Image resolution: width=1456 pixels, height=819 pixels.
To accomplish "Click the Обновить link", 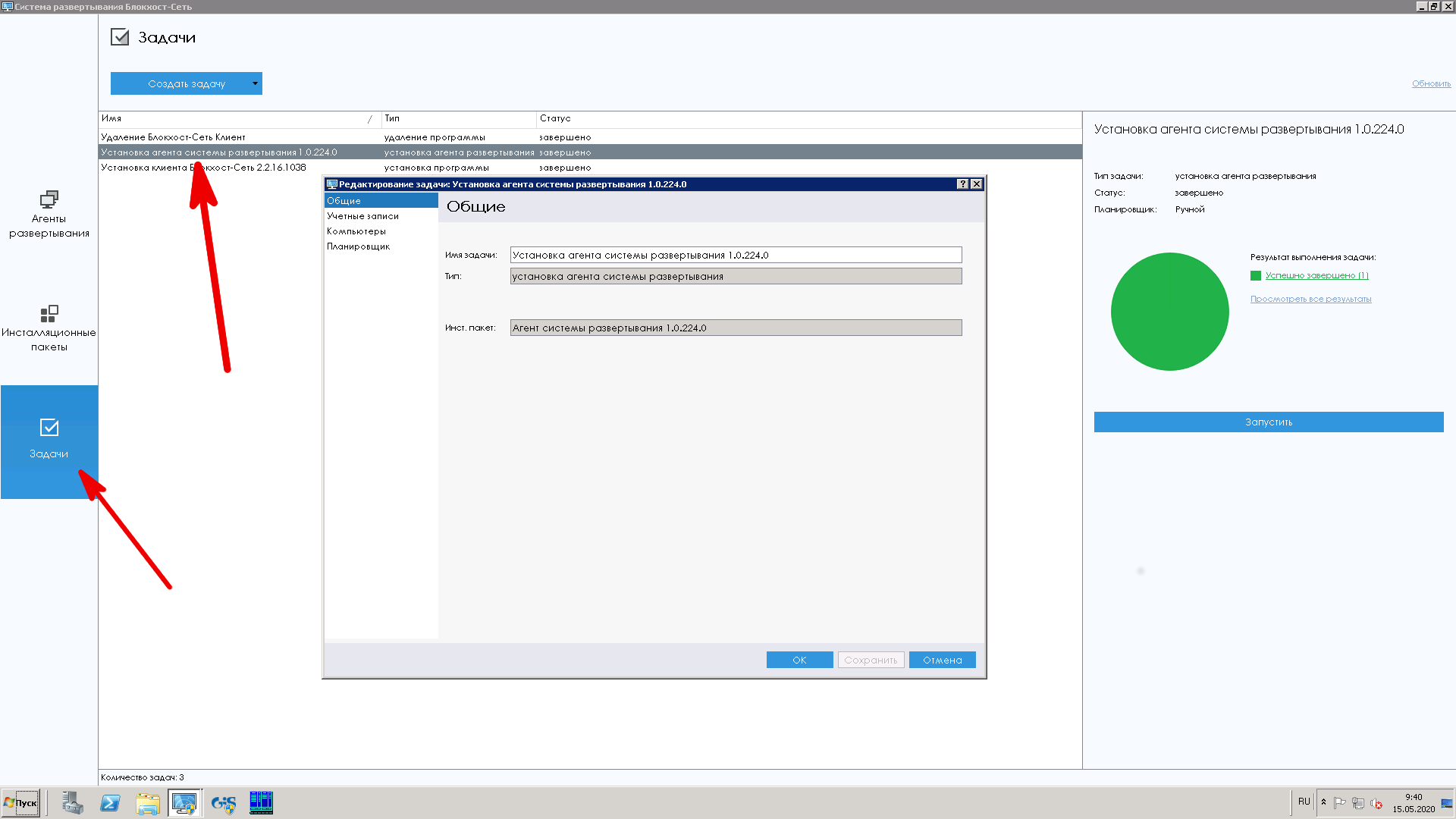I will 1431,83.
